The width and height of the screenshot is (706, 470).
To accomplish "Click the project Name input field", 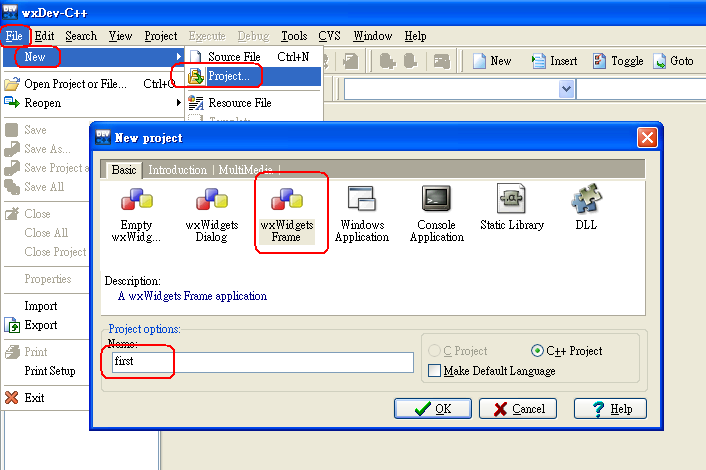I will pos(262,362).
